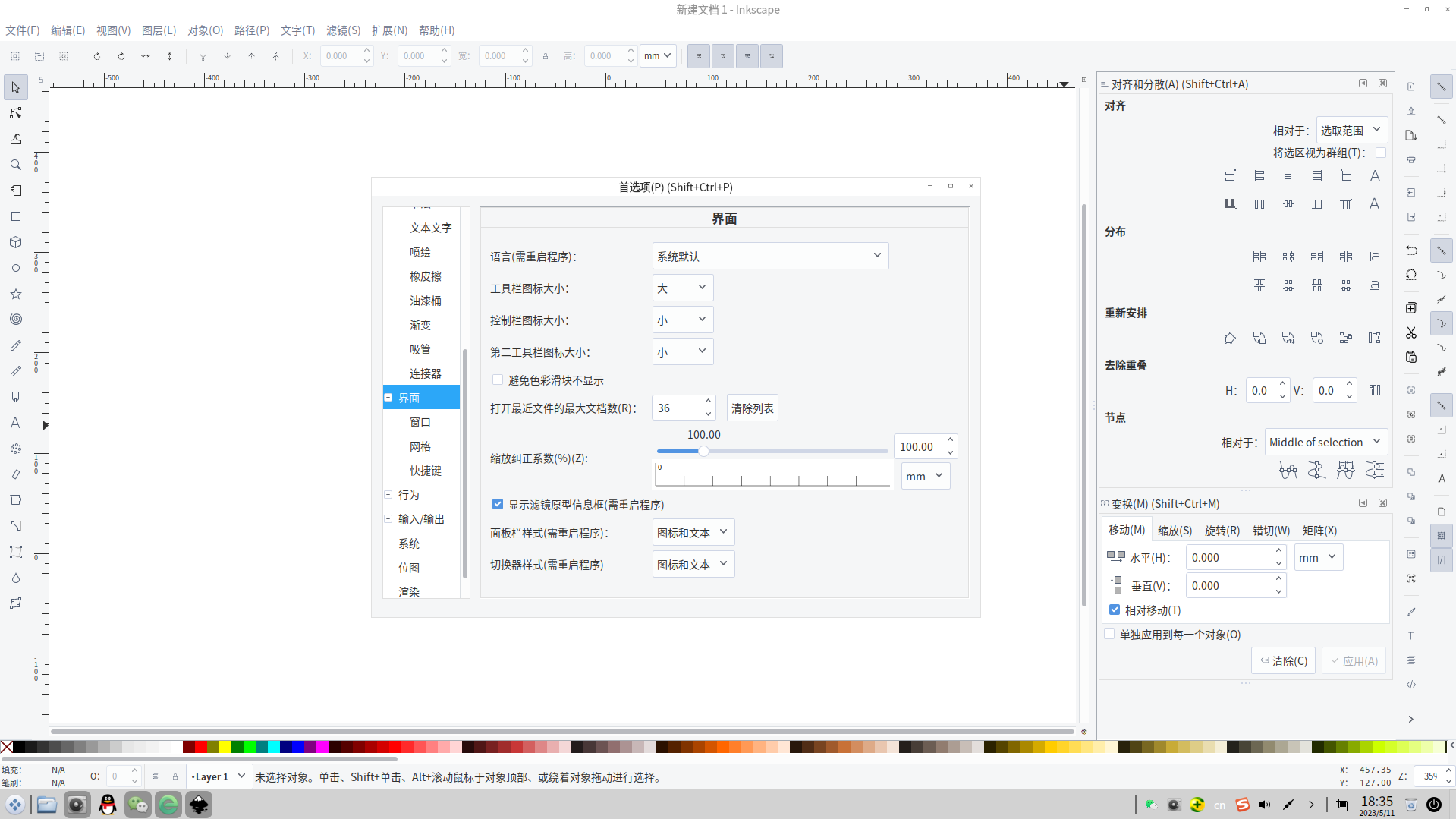Click the width-height lock icon
Screen dimensions: 1456x819
[546, 56]
